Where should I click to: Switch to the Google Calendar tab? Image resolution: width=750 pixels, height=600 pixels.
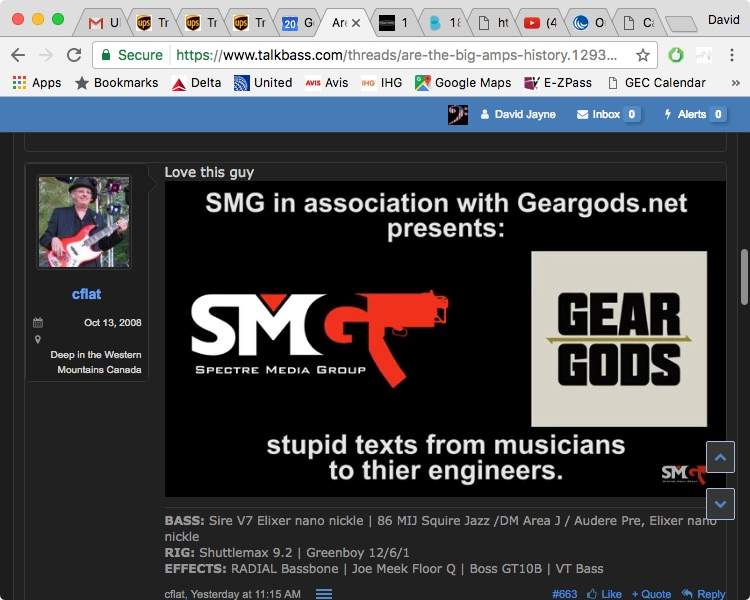[x=298, y=22]
